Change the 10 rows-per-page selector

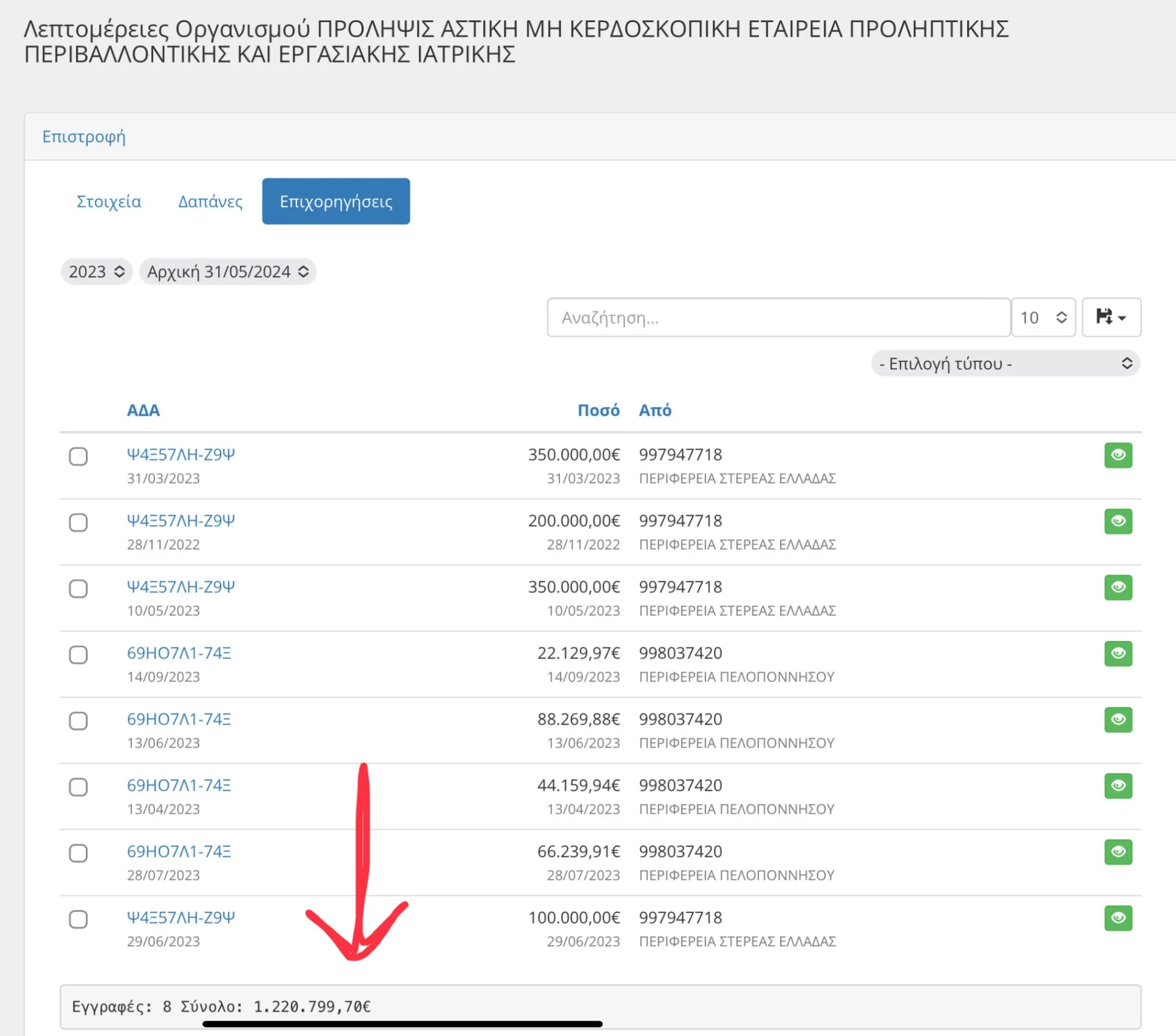click(x=1042, y=317)
